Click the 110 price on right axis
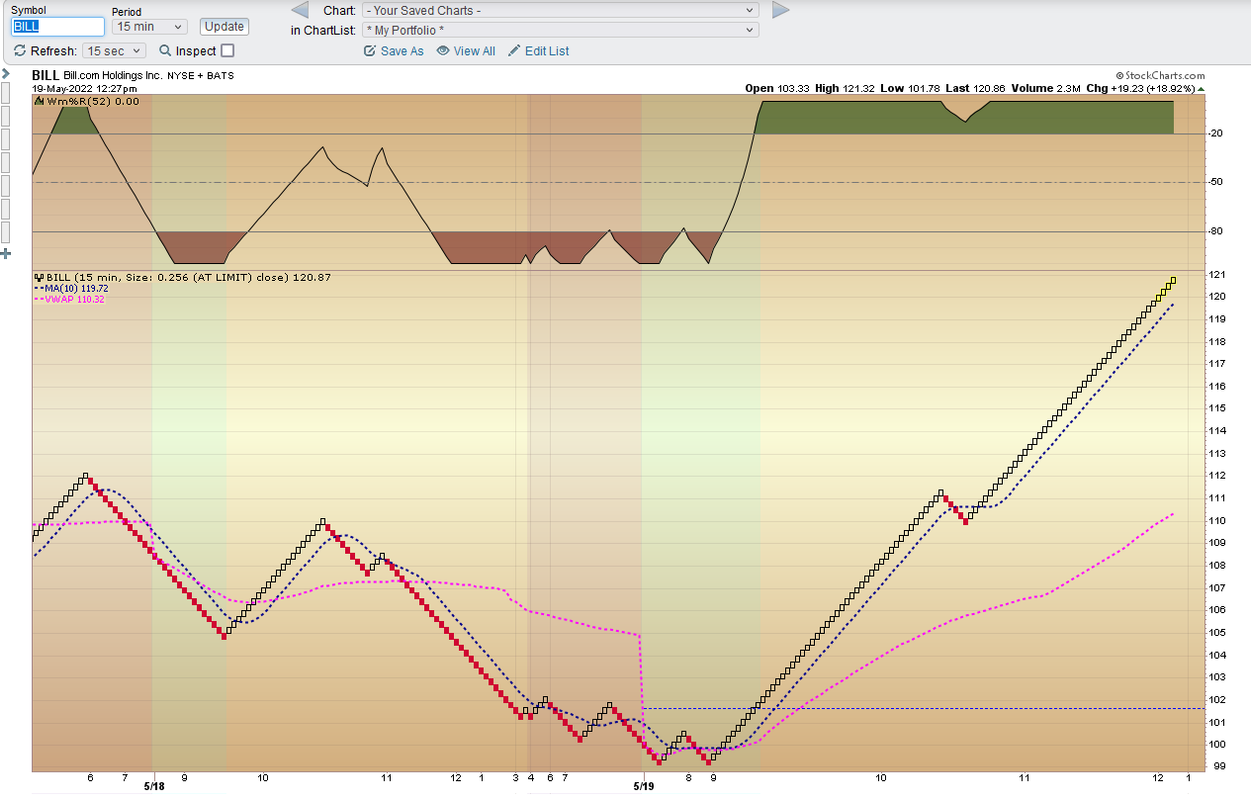The image size is (1251, 800). click(x=1216, y=521)
